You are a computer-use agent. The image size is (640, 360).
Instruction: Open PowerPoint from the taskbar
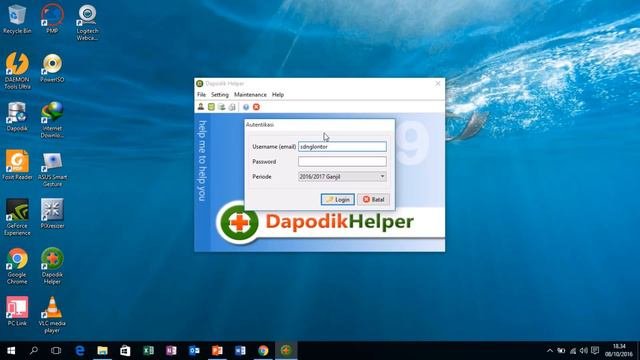coord(217,351)
